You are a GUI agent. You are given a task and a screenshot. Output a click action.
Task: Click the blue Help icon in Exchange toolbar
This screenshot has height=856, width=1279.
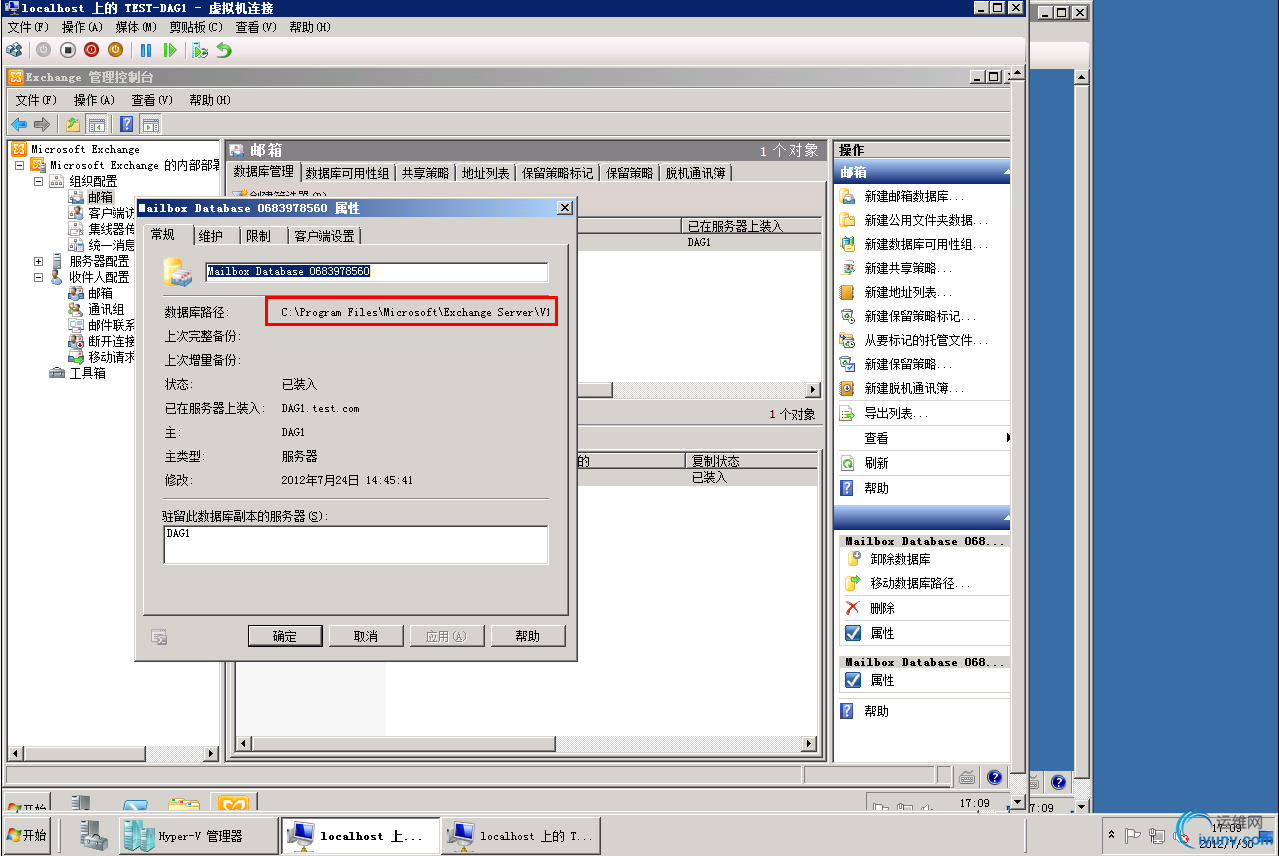pyautogui.click(x=127, y=124)
